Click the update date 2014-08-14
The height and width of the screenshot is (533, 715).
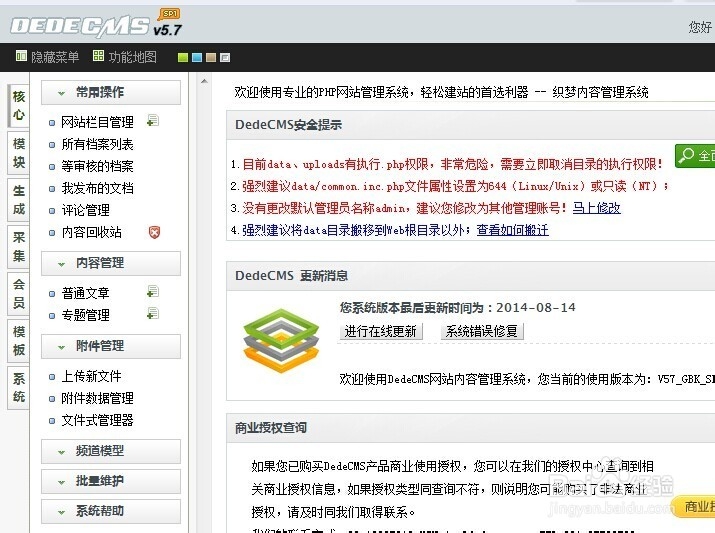pyautogui.click(x=536, y=308)
